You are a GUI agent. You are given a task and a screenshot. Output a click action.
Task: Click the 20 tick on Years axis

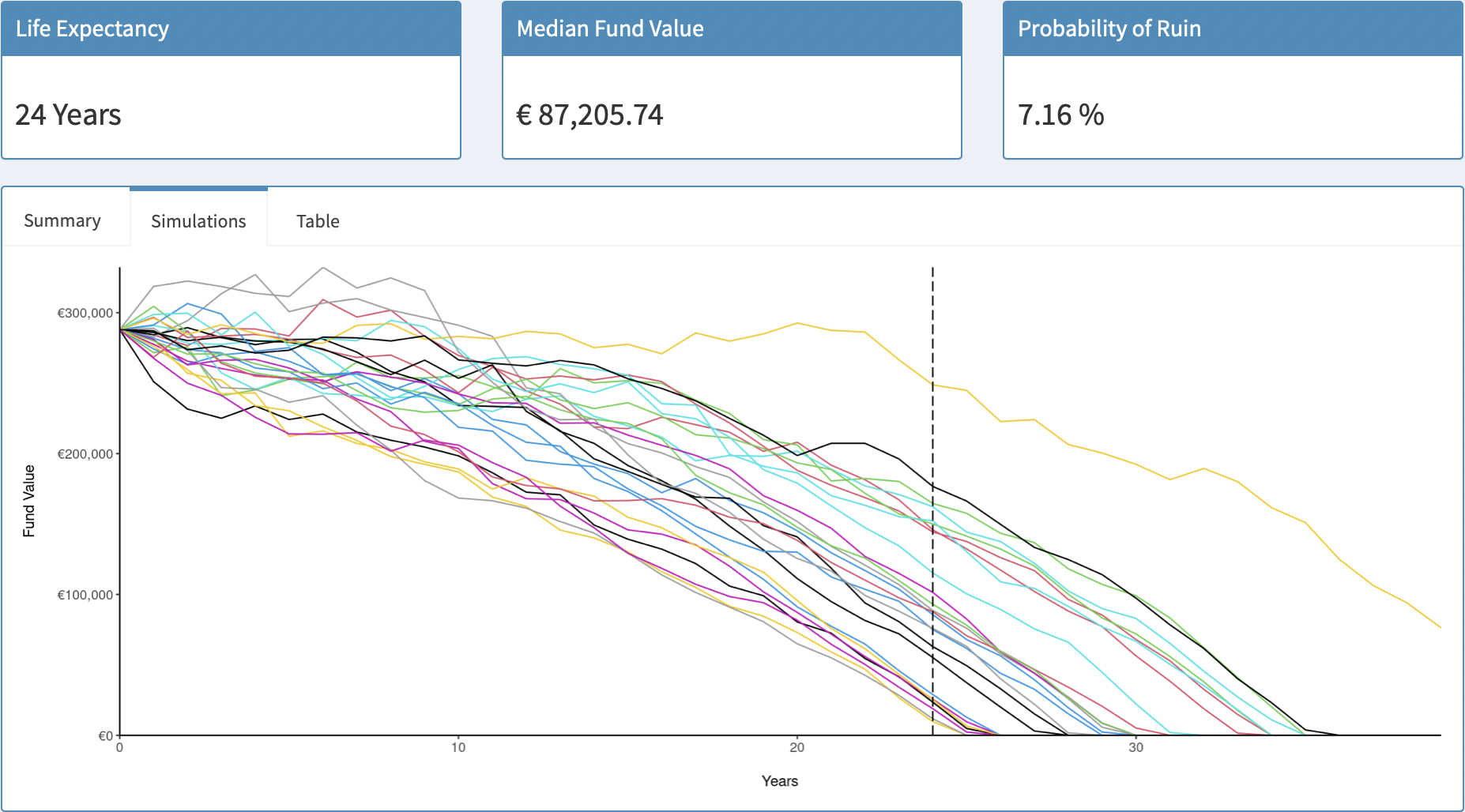[797, 747]
